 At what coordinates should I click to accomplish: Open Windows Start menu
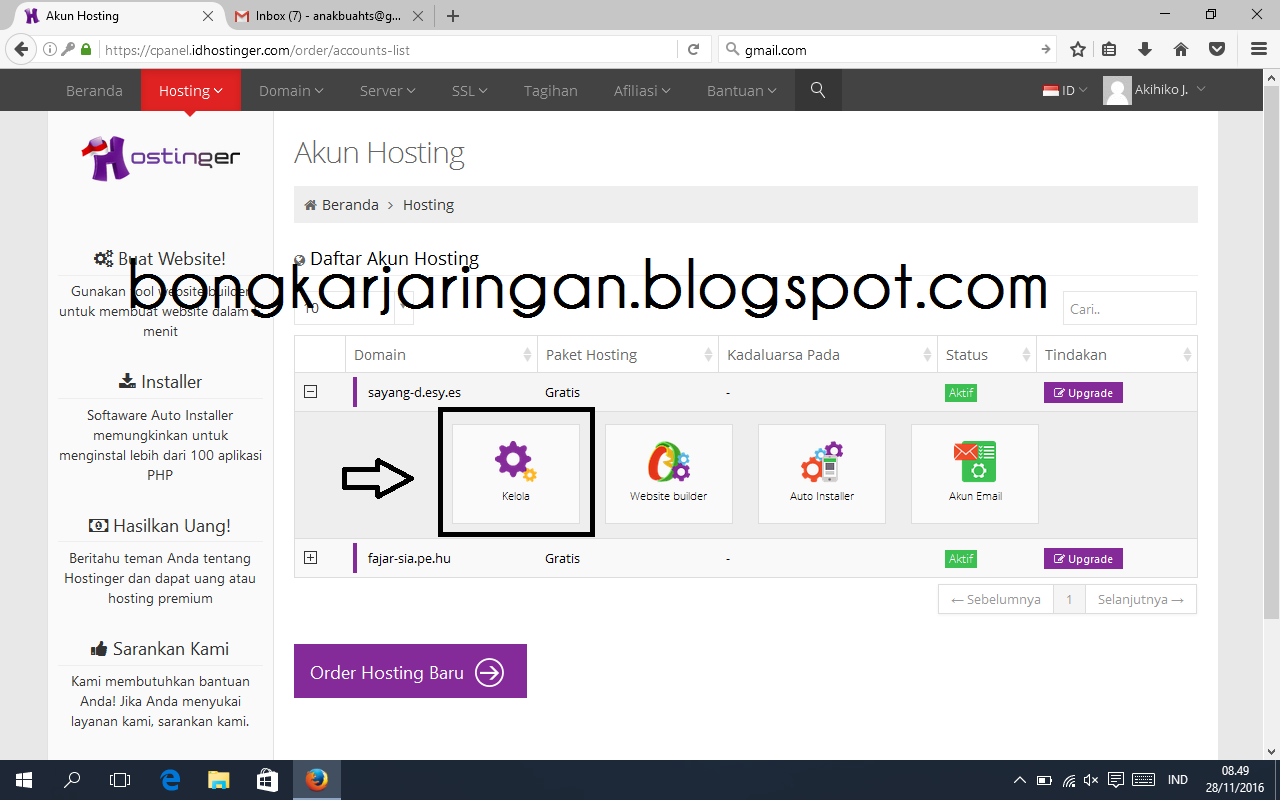[x=23, y=780]
